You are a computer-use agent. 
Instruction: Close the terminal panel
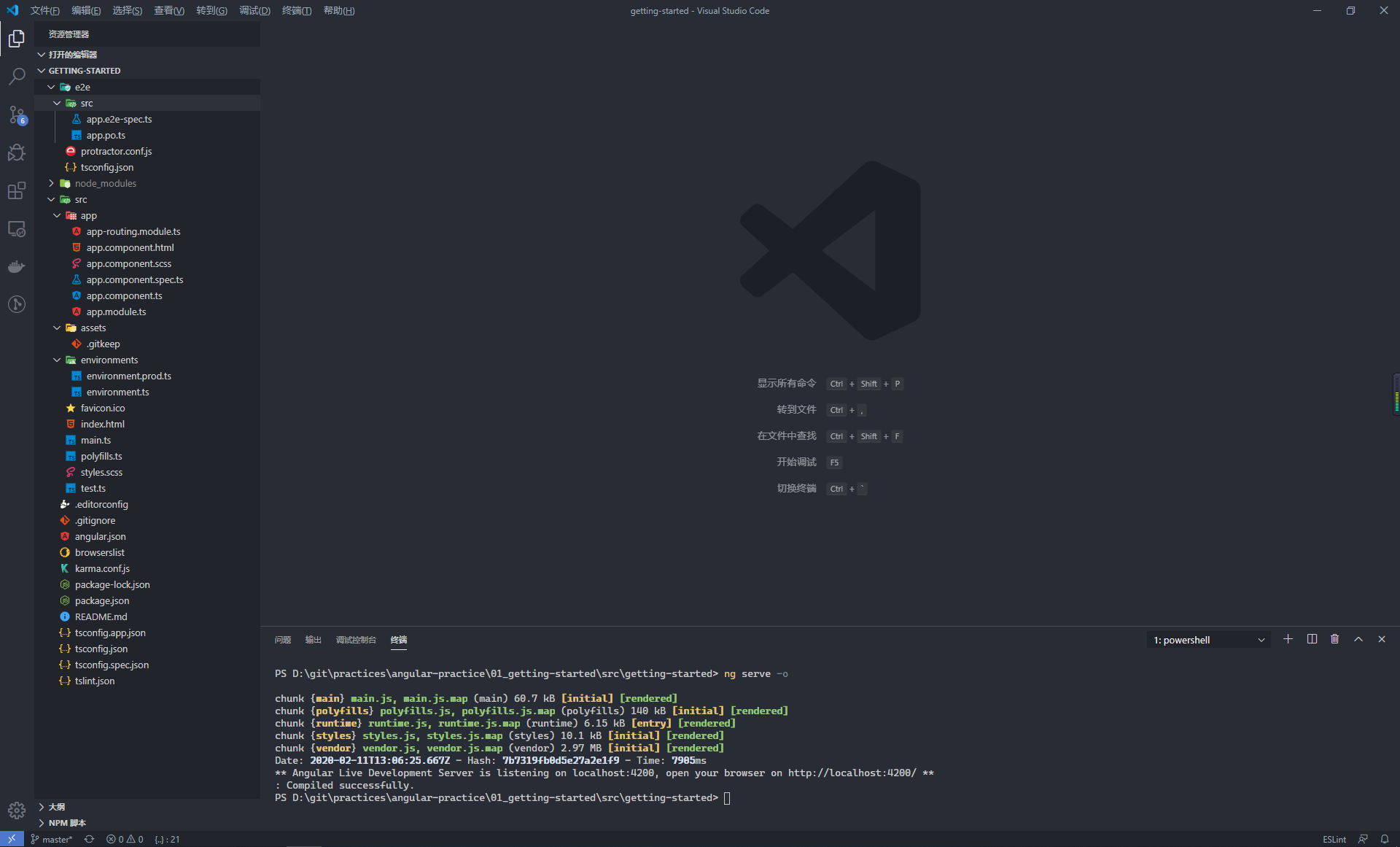[1382, 639]
